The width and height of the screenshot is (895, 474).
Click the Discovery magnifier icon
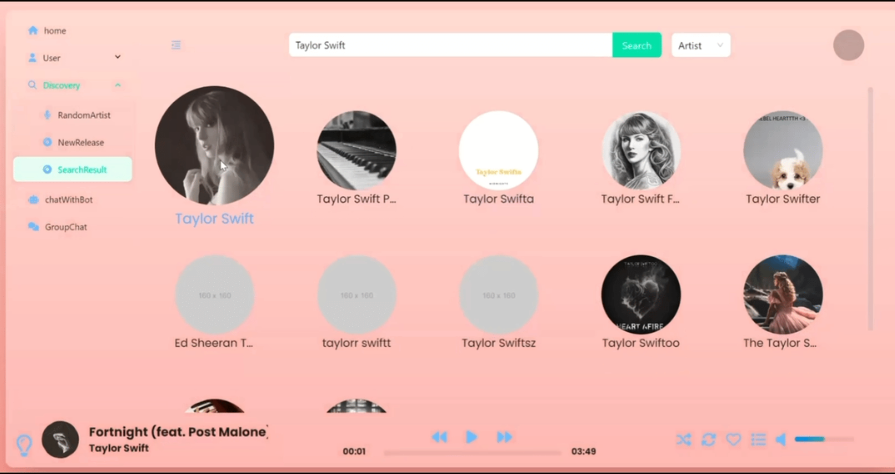33,85
